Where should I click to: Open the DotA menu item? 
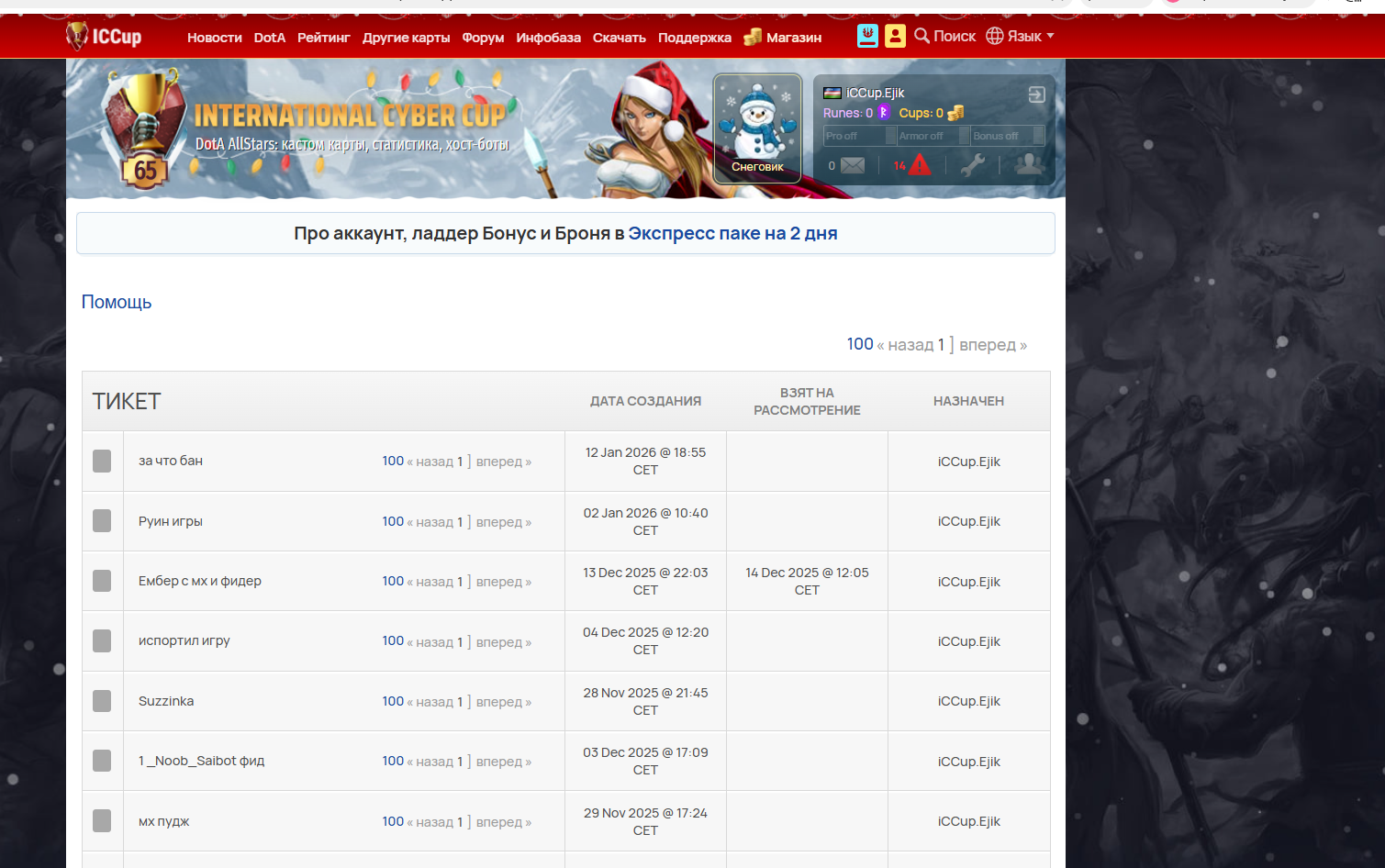tap(270, 38)
